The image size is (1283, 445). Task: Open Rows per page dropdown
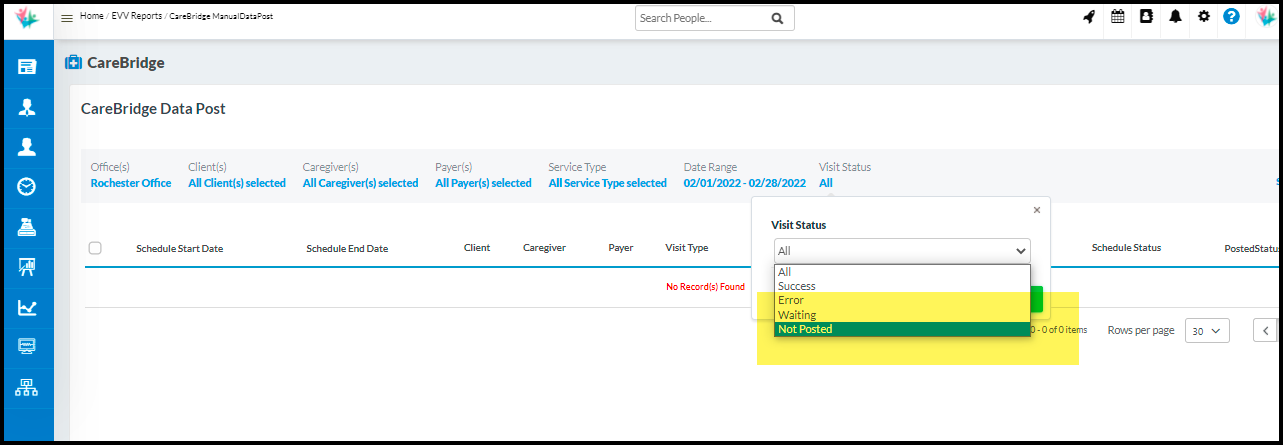pyautogui.click(x=1206, y=331)
